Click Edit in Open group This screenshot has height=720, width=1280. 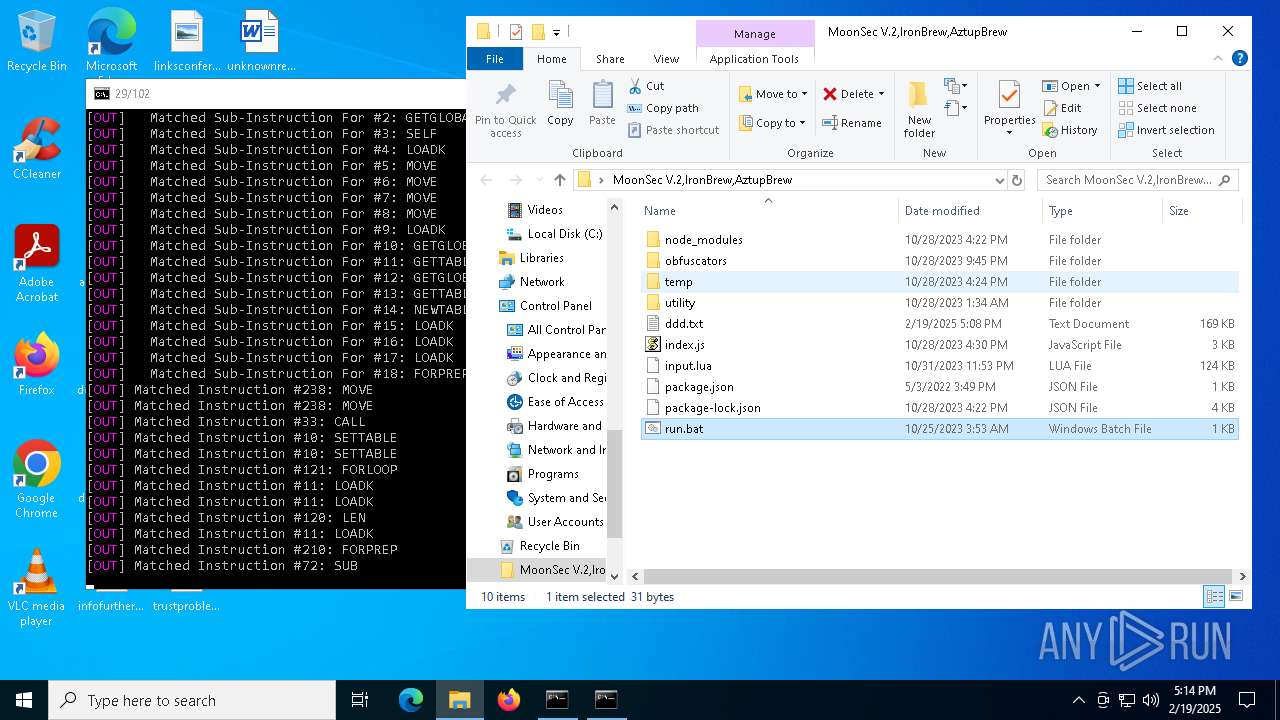[1062, 108]
